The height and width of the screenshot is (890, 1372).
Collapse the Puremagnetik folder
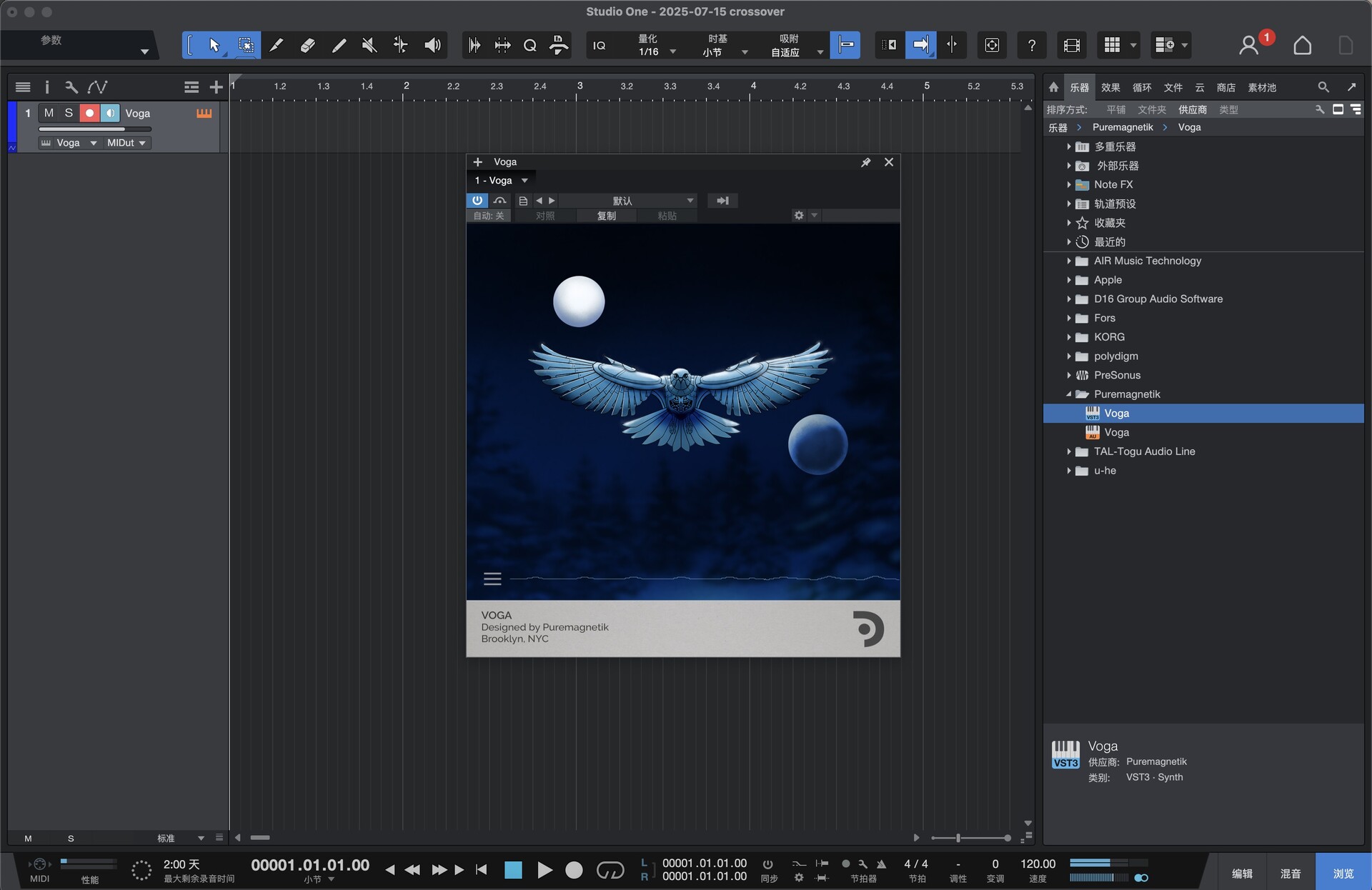pos(1069,394)
